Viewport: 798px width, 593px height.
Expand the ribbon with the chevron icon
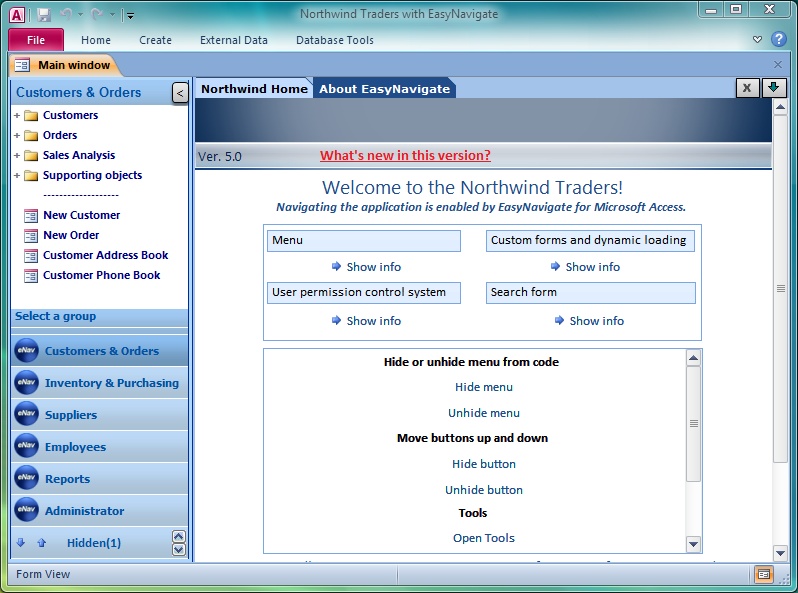tap(757, 39)
